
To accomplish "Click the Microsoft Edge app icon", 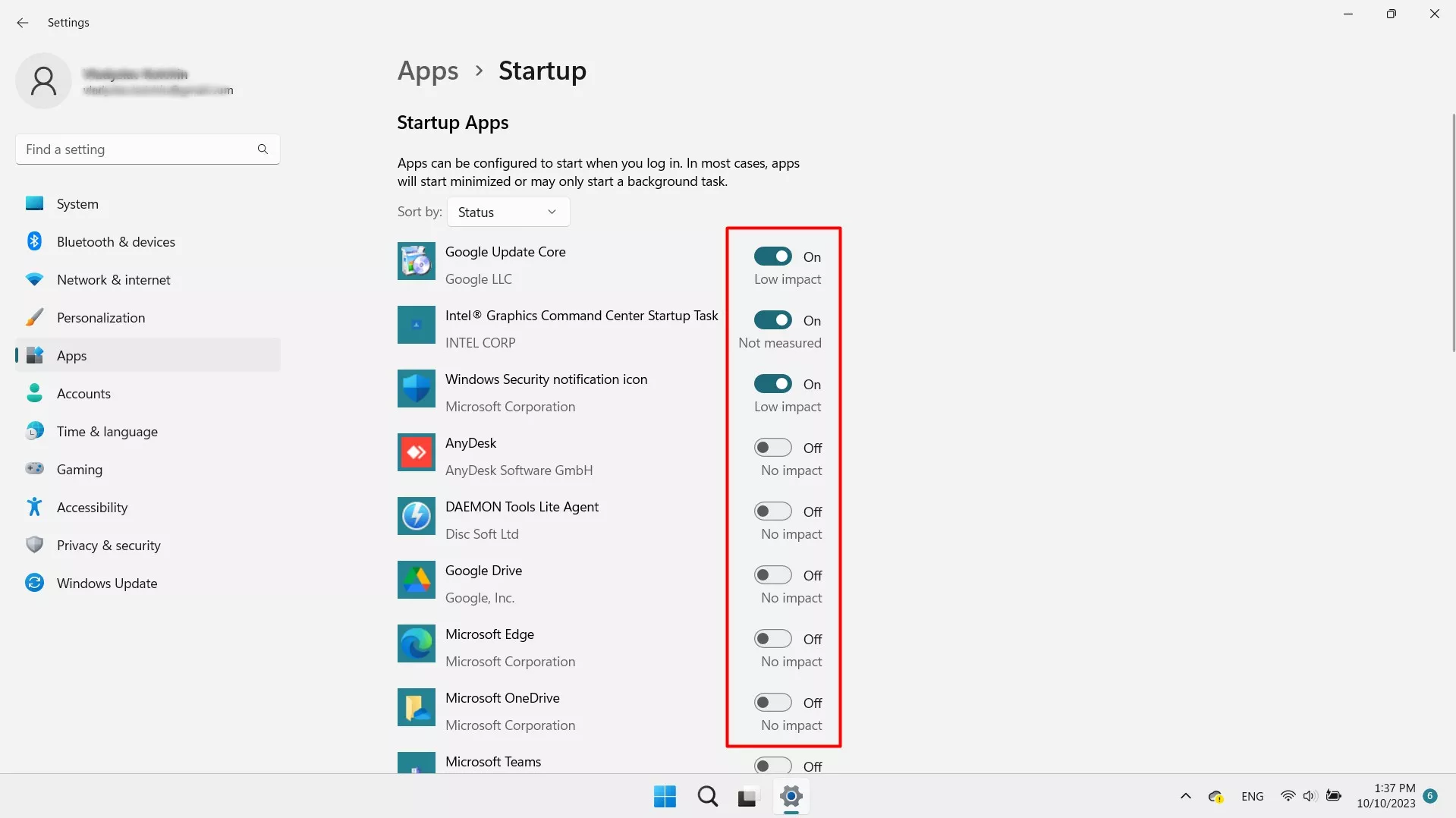I will click(x=416, y=644).
